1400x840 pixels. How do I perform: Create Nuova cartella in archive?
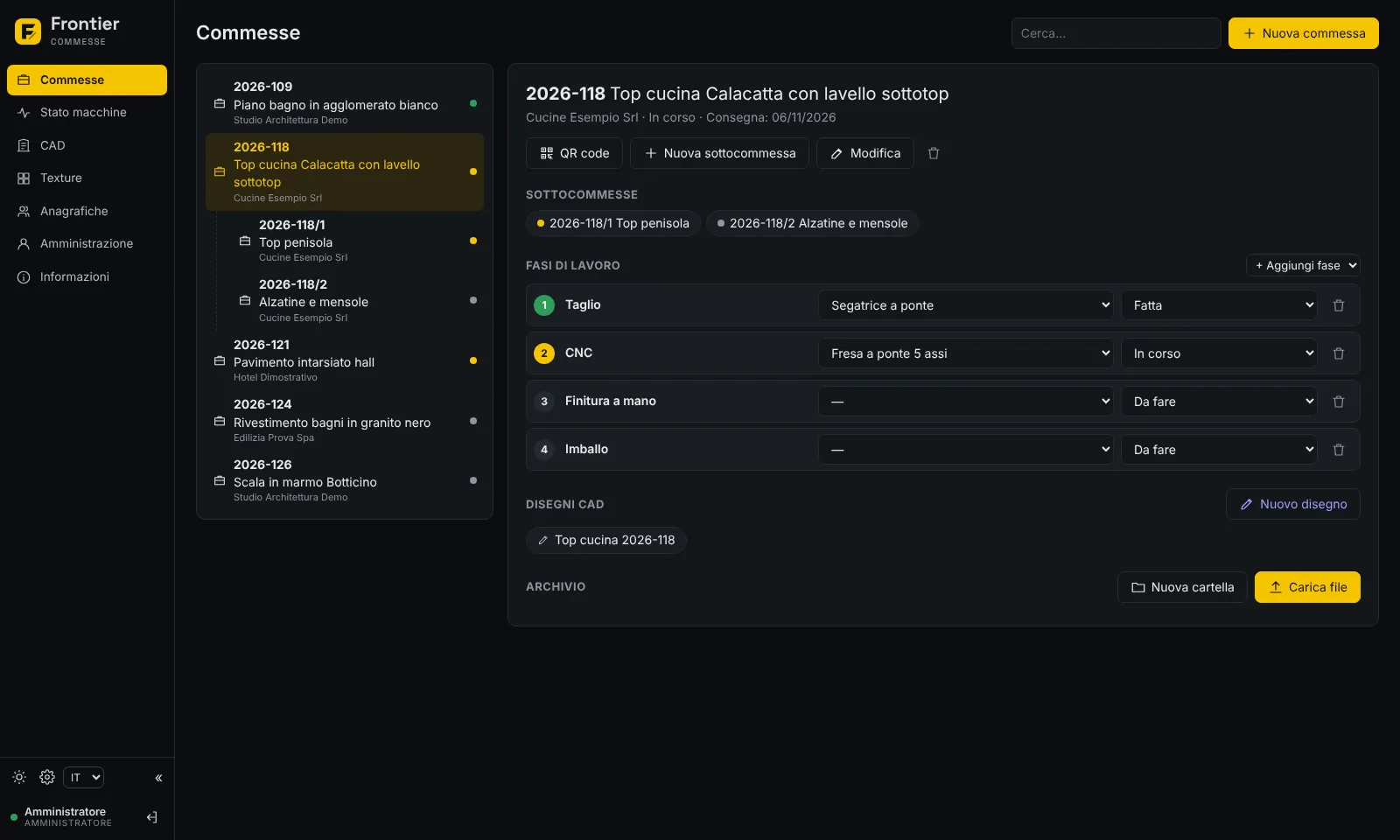click(x=1182, y=587)
